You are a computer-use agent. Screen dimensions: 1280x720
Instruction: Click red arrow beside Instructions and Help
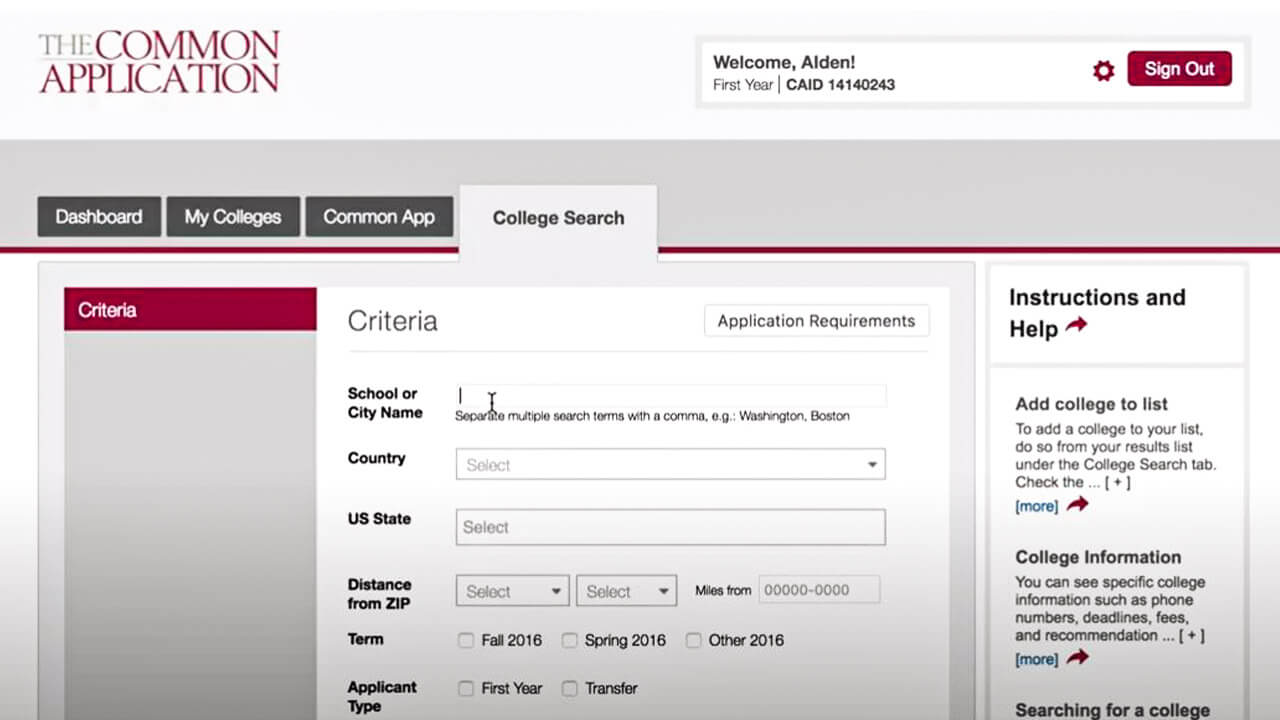1076,325
